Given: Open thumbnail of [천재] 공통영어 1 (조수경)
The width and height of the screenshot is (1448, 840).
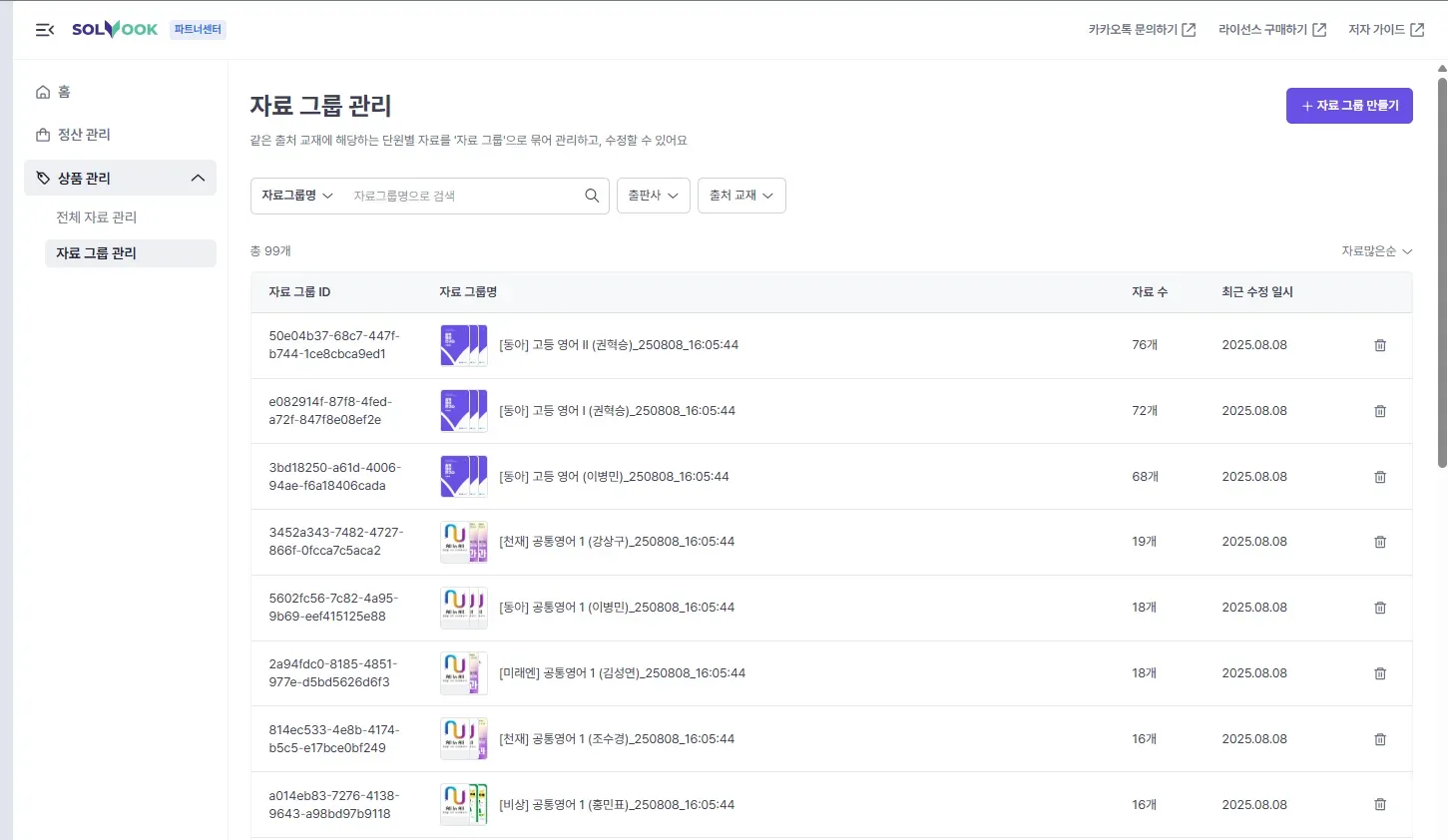Looking at the screenshot, I should 464,739.
